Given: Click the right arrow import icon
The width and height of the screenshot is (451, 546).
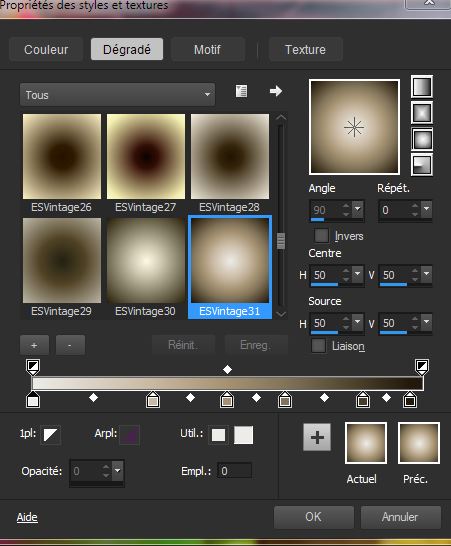Looking at the screenshot, I should pos(276,91).
